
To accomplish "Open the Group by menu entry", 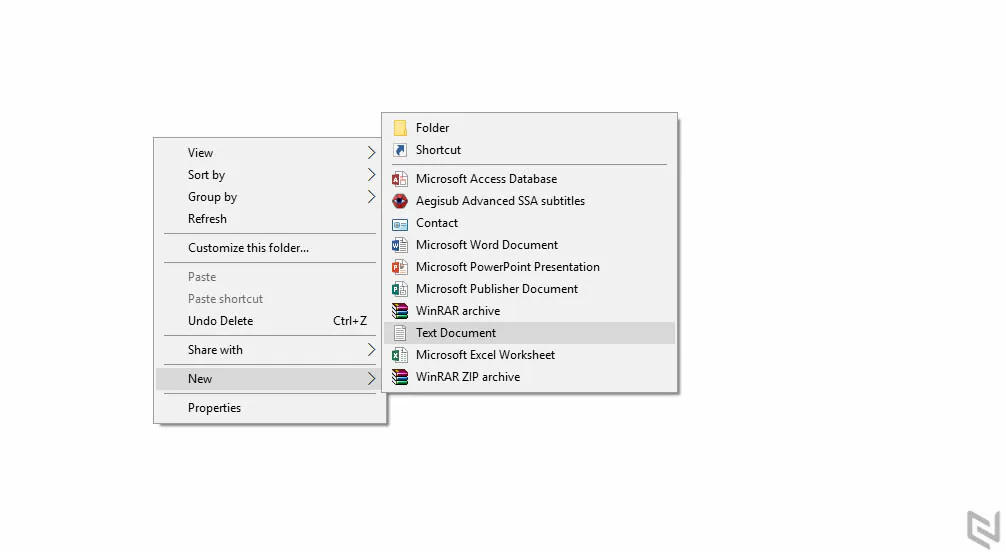I will tap(270, 196).
